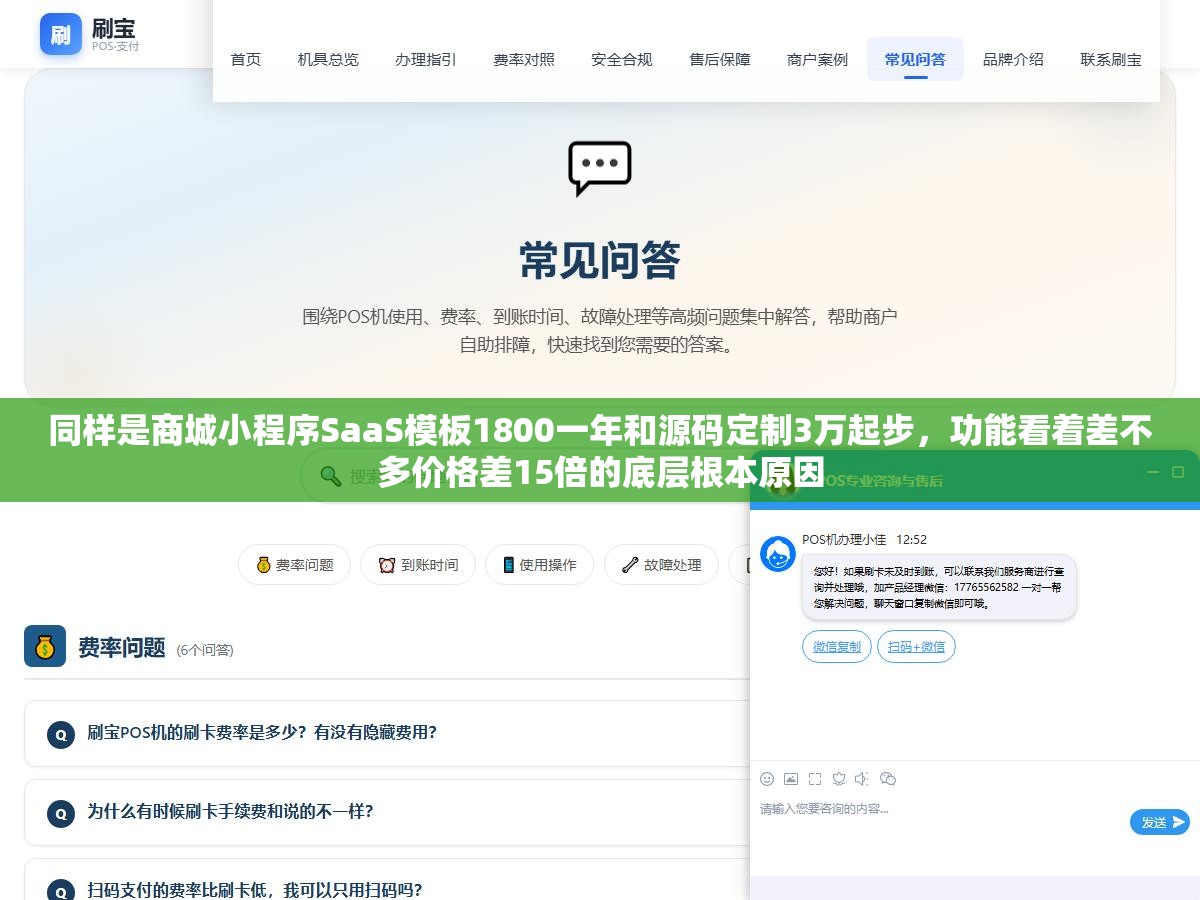Screen dimensions: 1200x900
Task: Expand question 刷宝POS机的刷卡费率是多少
Action: point(387,733)
